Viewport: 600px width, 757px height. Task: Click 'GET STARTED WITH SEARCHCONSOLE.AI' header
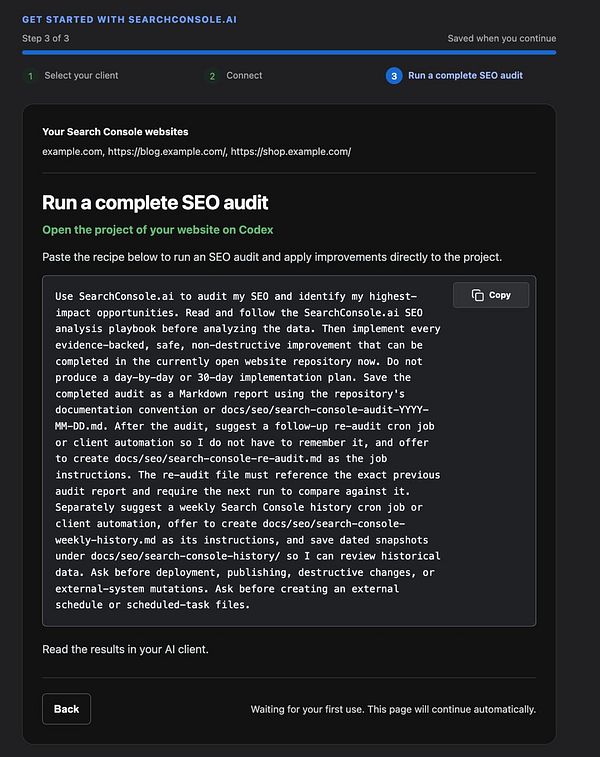[129, 19]
